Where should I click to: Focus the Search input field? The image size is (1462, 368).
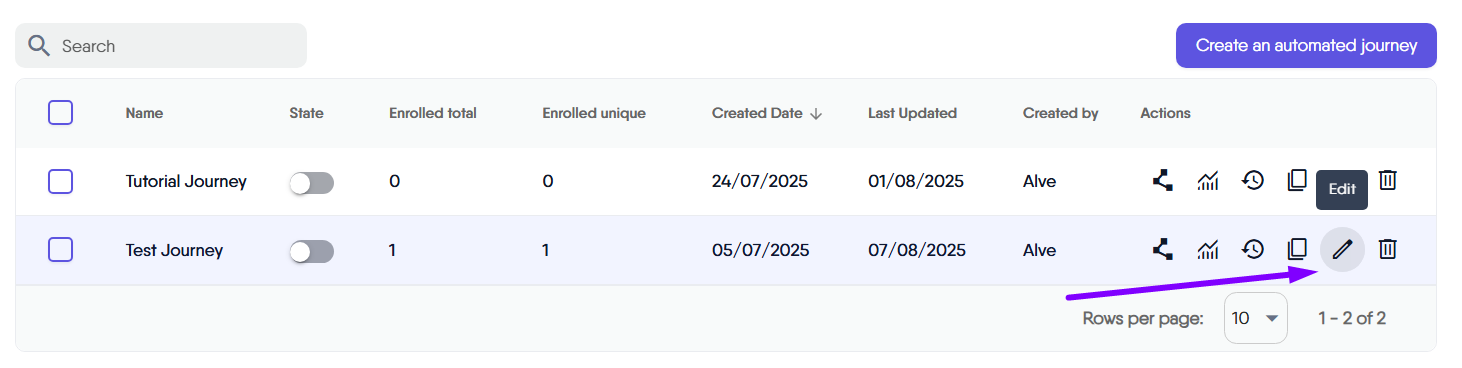coord(161,46)
